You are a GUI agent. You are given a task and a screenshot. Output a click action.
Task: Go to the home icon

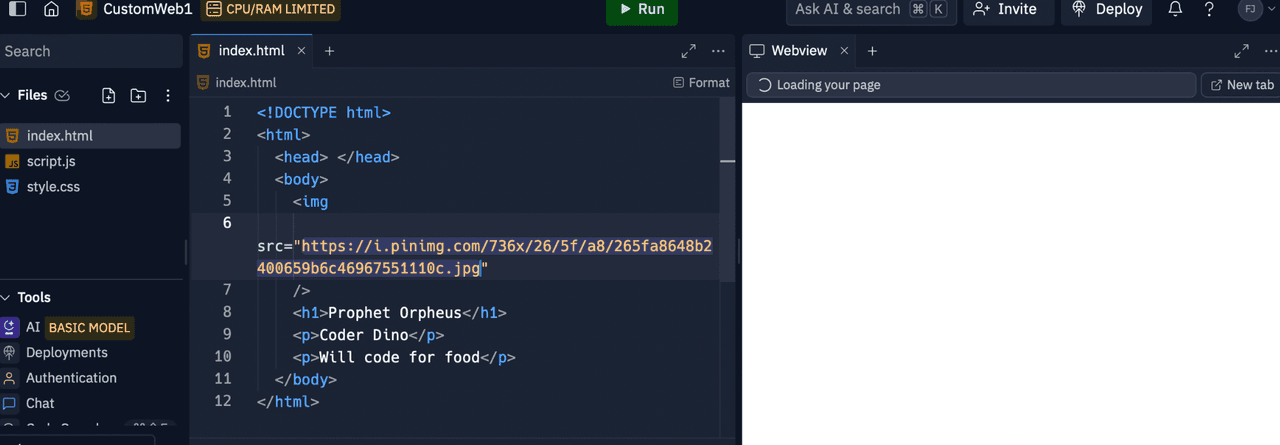point(52,10)
